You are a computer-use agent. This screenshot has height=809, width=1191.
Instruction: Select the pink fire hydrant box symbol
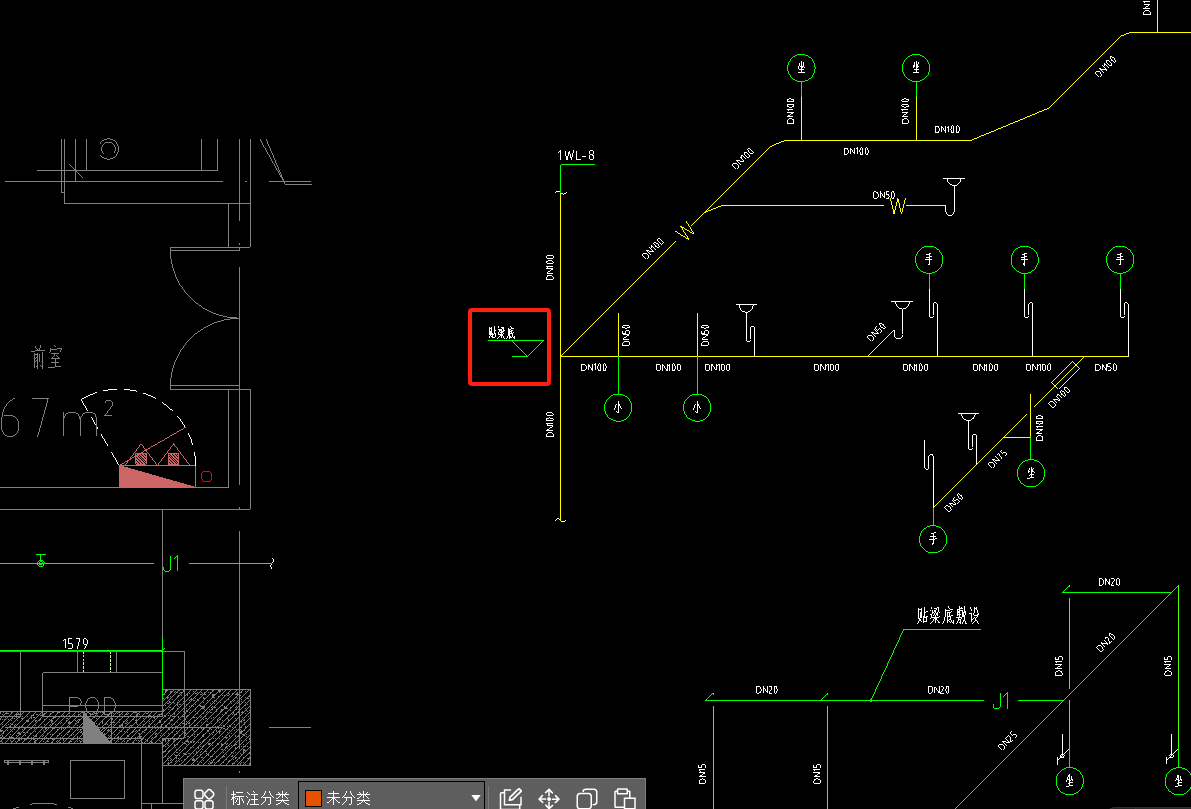156,476
